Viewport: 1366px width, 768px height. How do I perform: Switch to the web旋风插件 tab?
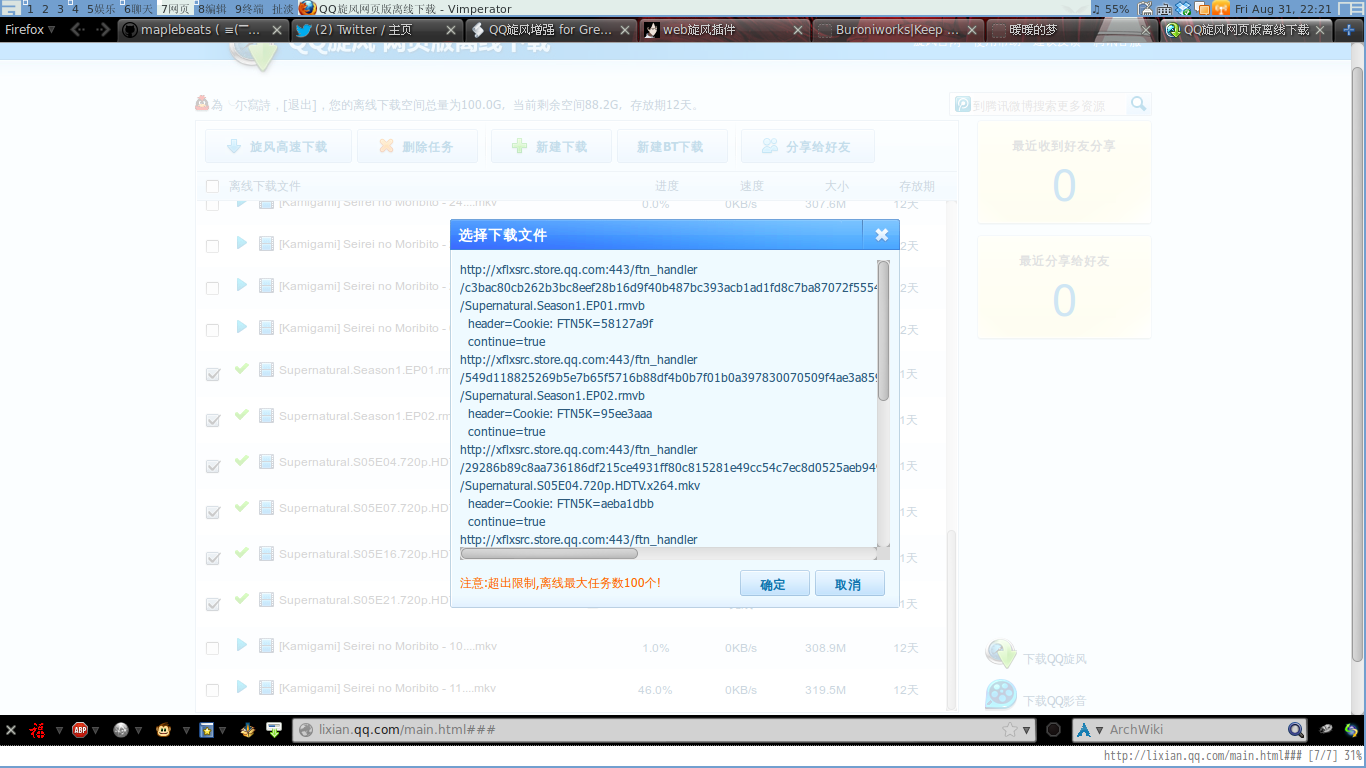(x=724, y=30)
